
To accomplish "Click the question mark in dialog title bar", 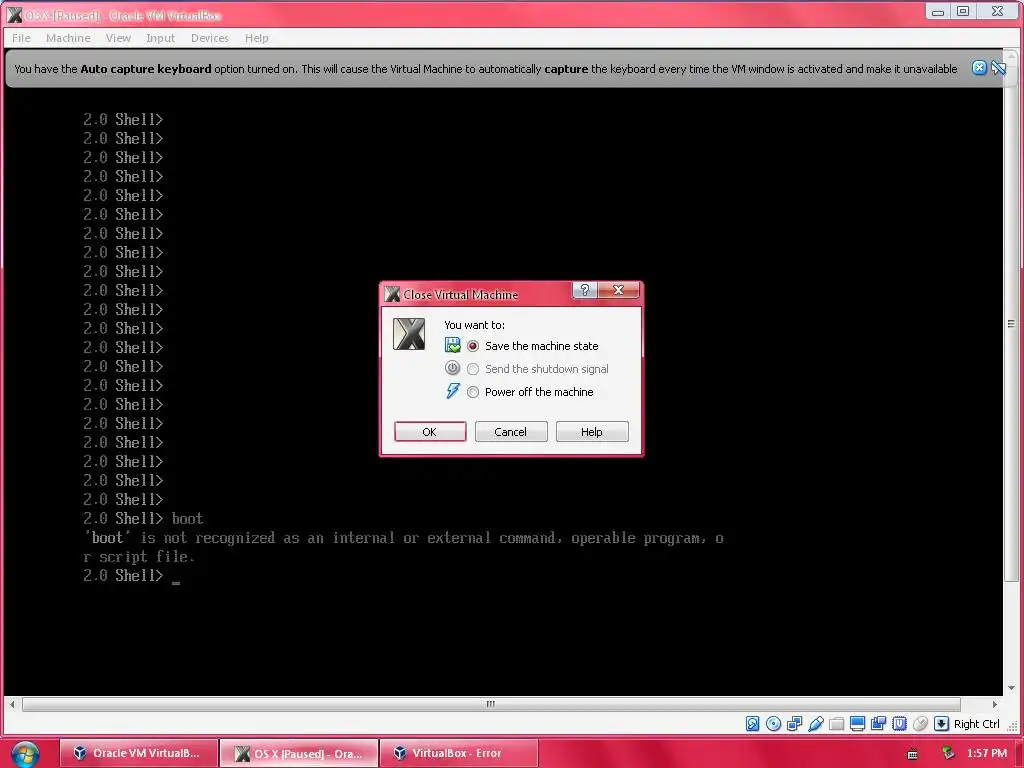I will 584,290.
